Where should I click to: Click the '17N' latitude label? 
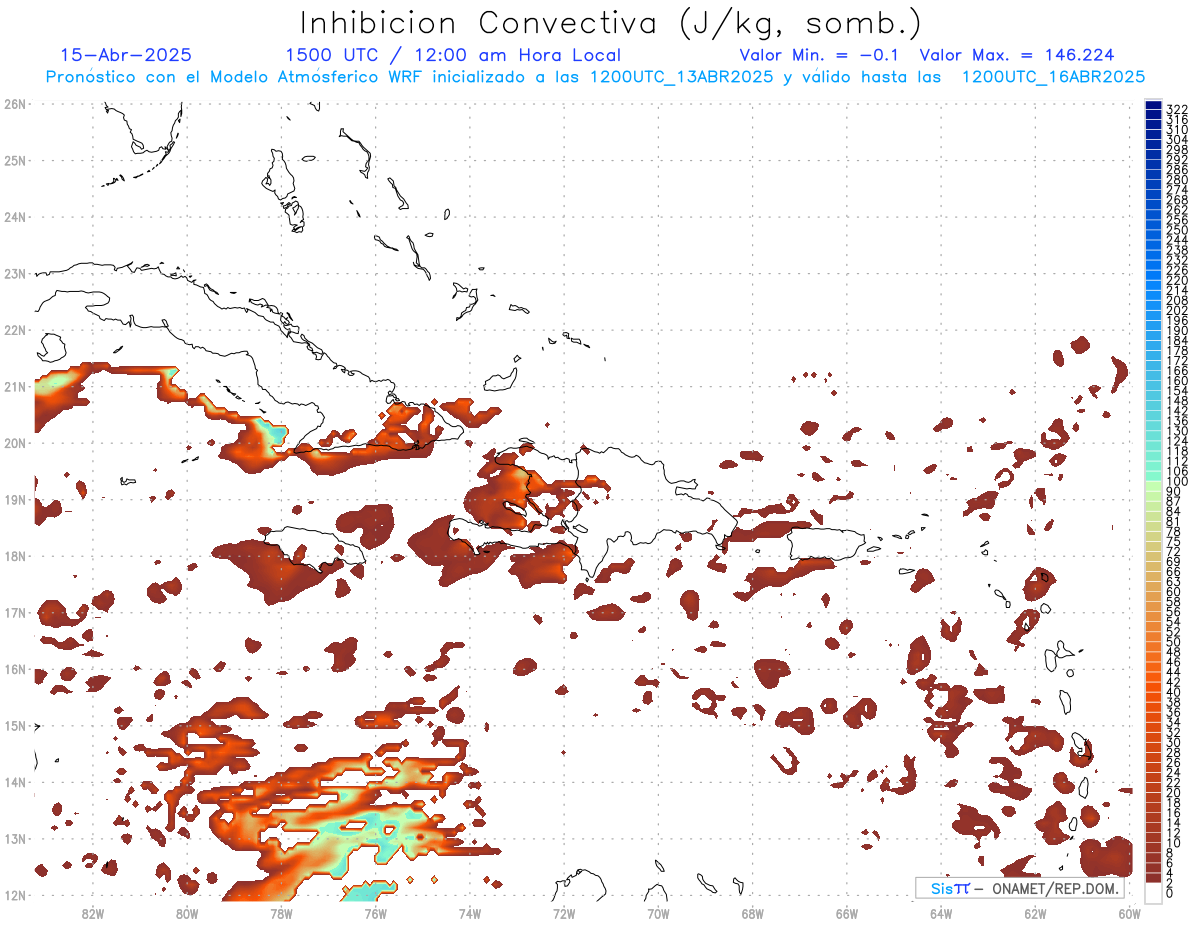pyautogui.click(x=15, y=612)
